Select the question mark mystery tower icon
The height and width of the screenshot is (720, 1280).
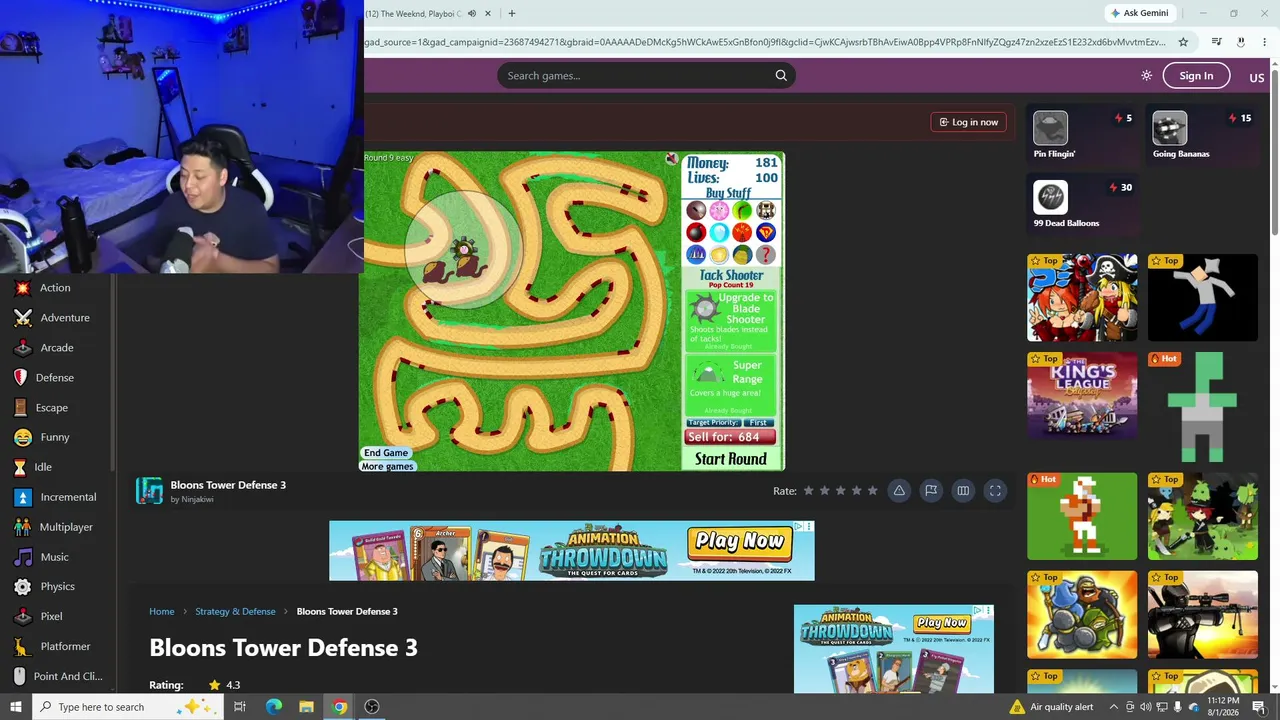(765, 254)
